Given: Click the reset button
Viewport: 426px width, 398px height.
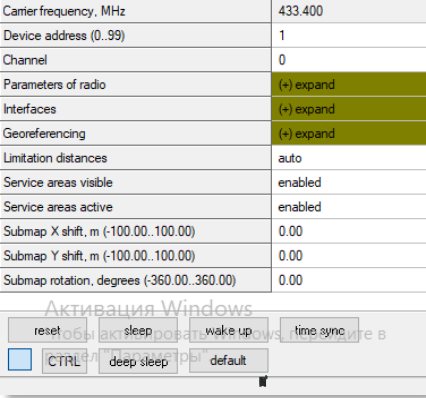Looking at the screenshot, I should pyautogui.click(x=47, y=330).
